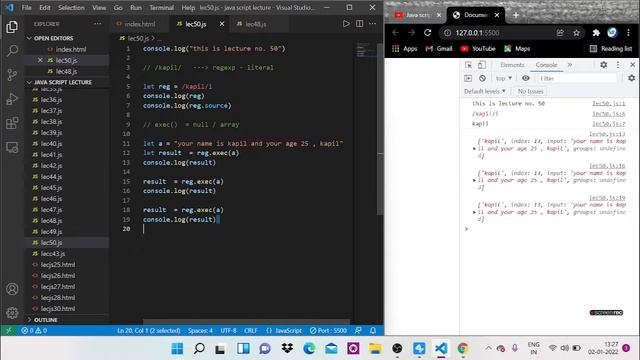The height and width of the screenshot is (360, 640).
Task: Open Chrome profile avatar
Action: tap(612, 33)
